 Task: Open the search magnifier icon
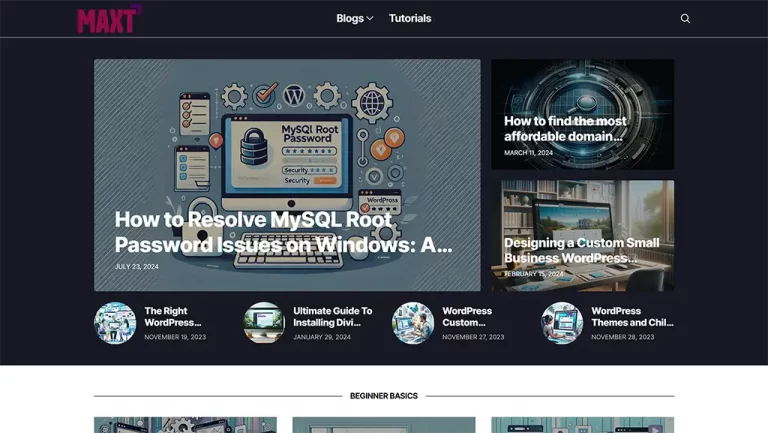685,19
